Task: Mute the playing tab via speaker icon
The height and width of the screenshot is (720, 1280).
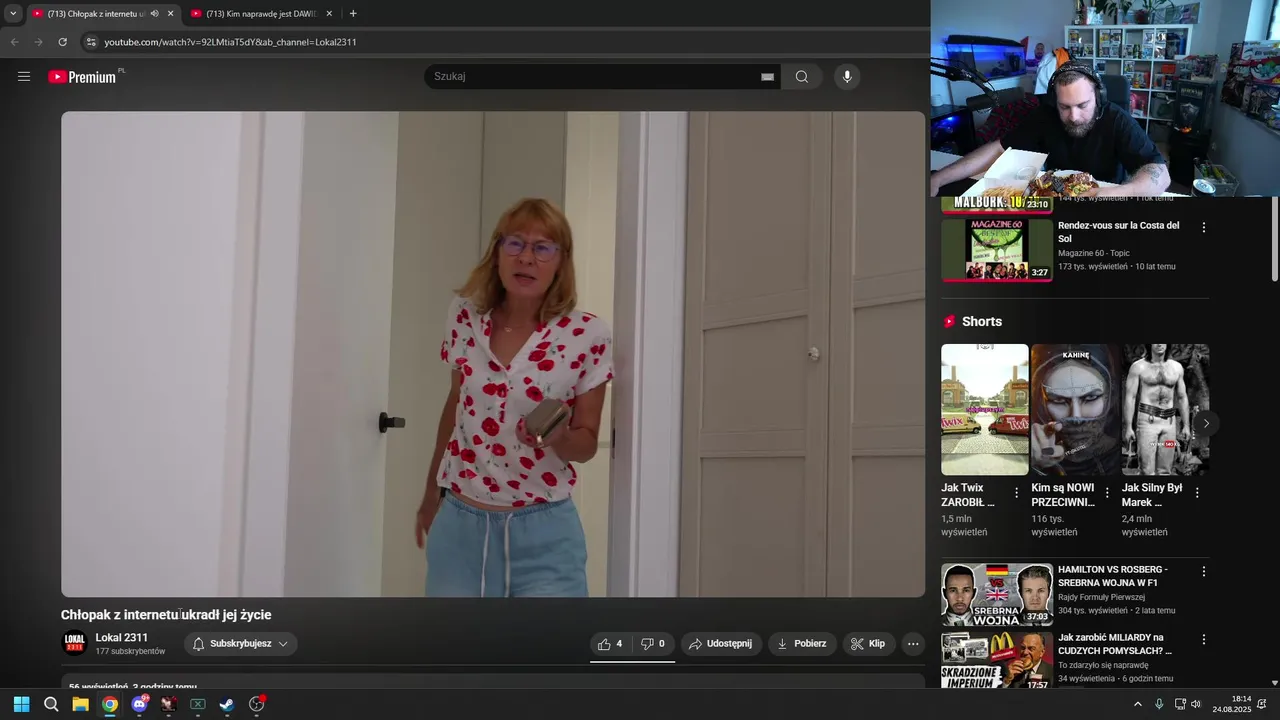Action: point(154,14)
